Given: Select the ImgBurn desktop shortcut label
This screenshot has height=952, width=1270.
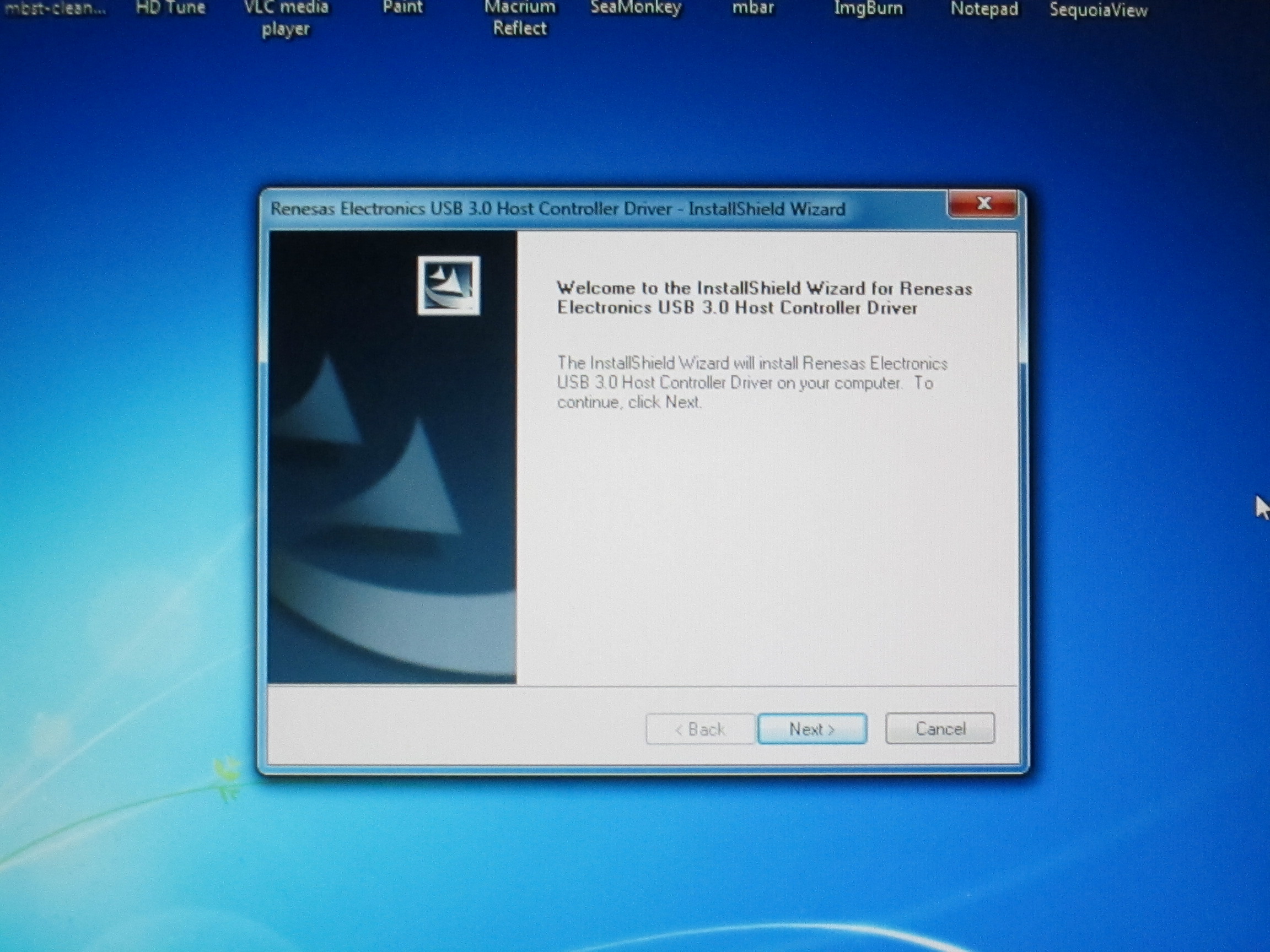Looking at the screenshot, I should point(868,9).
